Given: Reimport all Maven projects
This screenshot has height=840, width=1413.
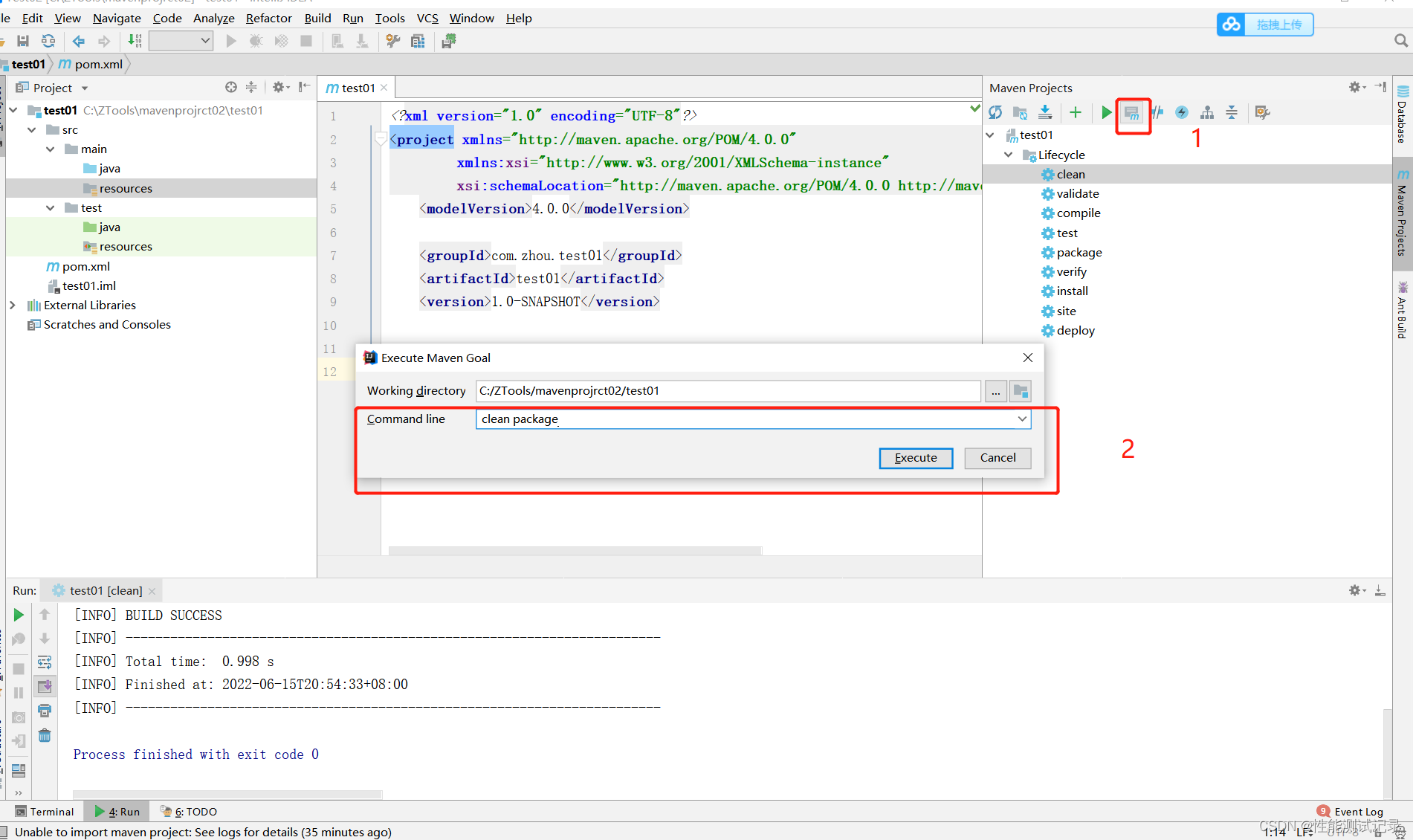Looking at the screenshot, I should coord(995,112).
